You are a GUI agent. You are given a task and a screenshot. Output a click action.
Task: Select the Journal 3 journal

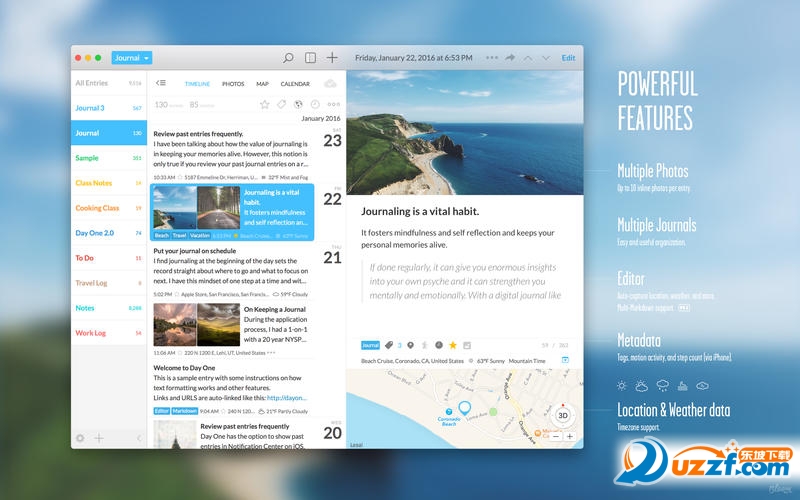click(x=109, y=108)
